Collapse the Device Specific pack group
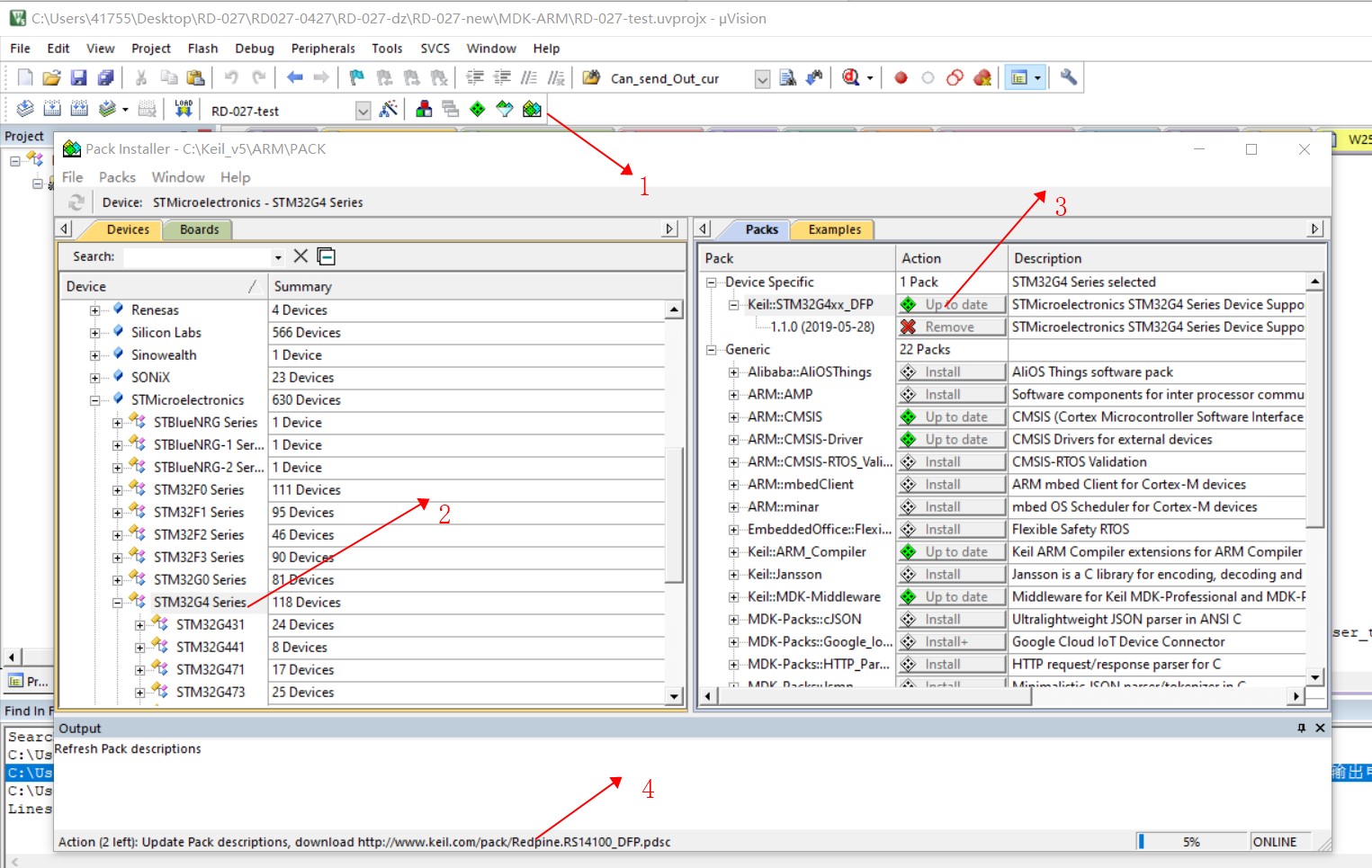1372x868 pixels. click(x=711, y=282)
